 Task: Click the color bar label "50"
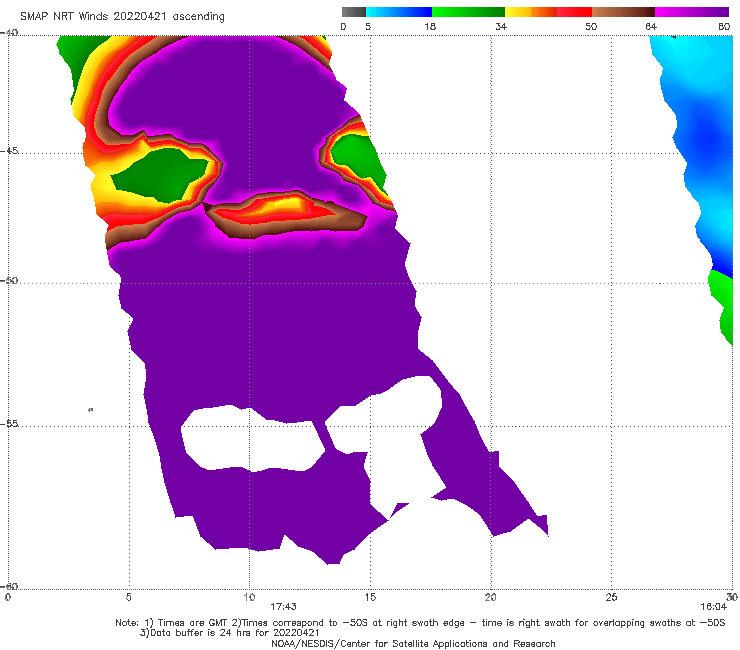pyautogui.click(x=591, y=26)
